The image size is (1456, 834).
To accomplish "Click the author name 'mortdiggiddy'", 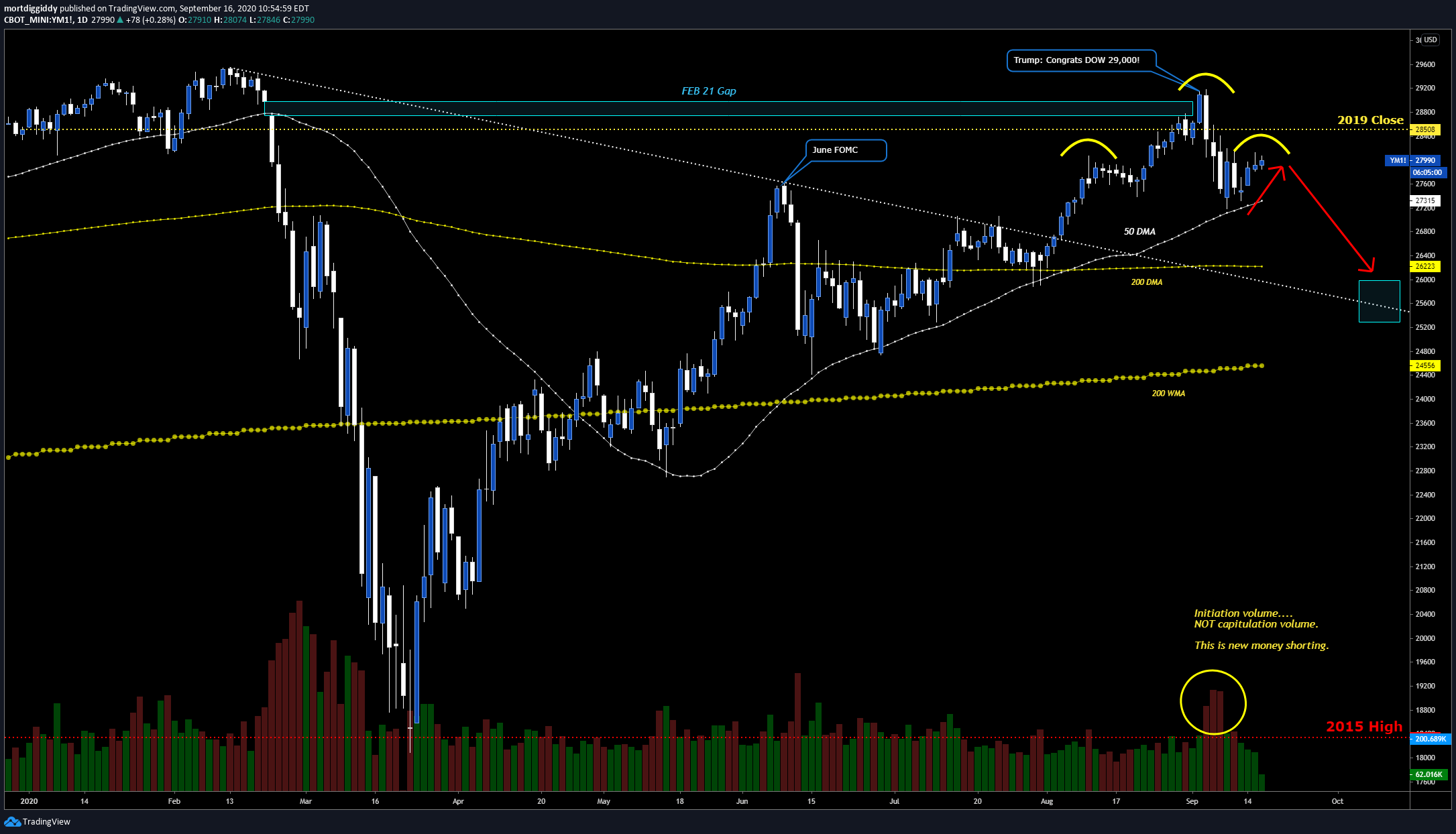I will [31, 9].
